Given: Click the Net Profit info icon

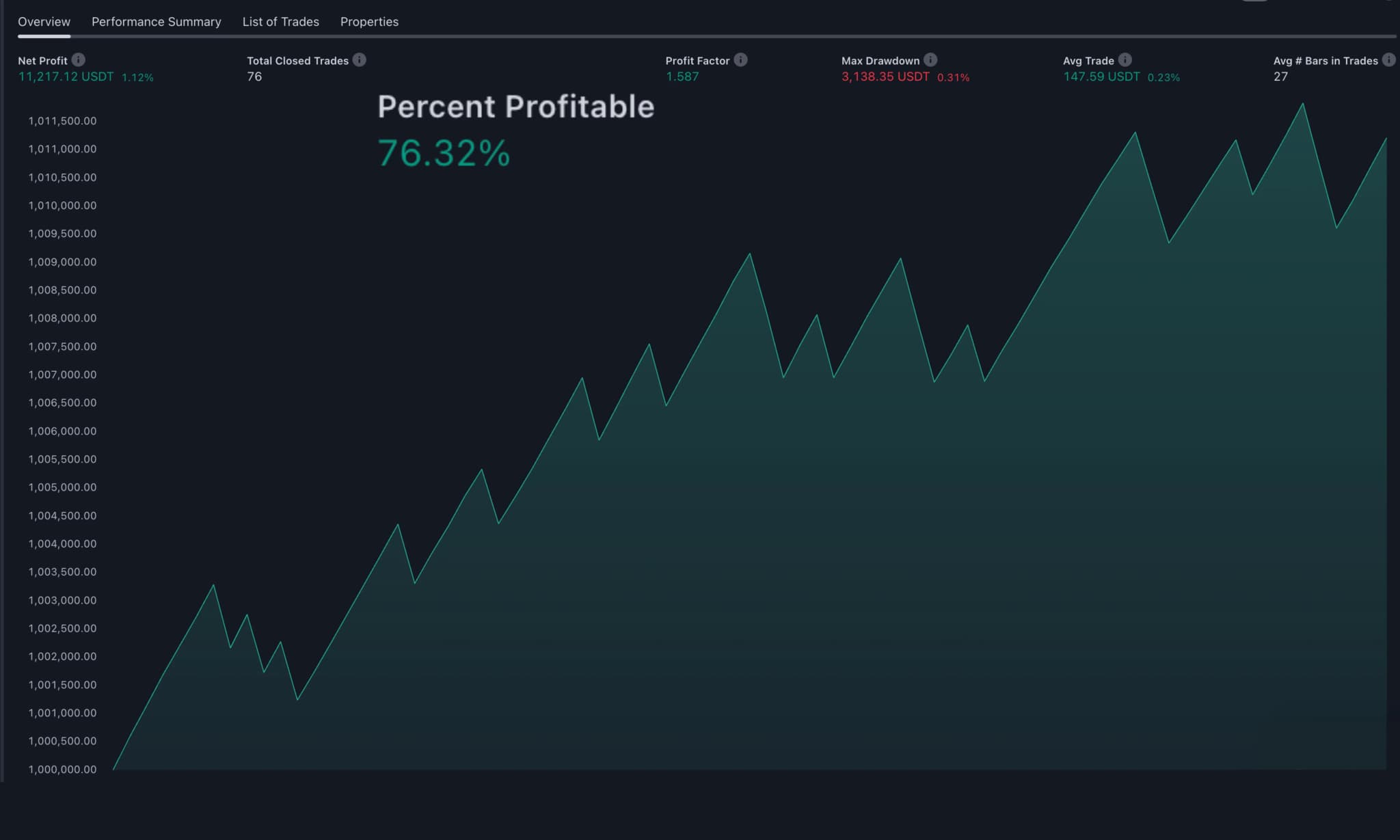Looking at the screenshot, I should (78, 60).
